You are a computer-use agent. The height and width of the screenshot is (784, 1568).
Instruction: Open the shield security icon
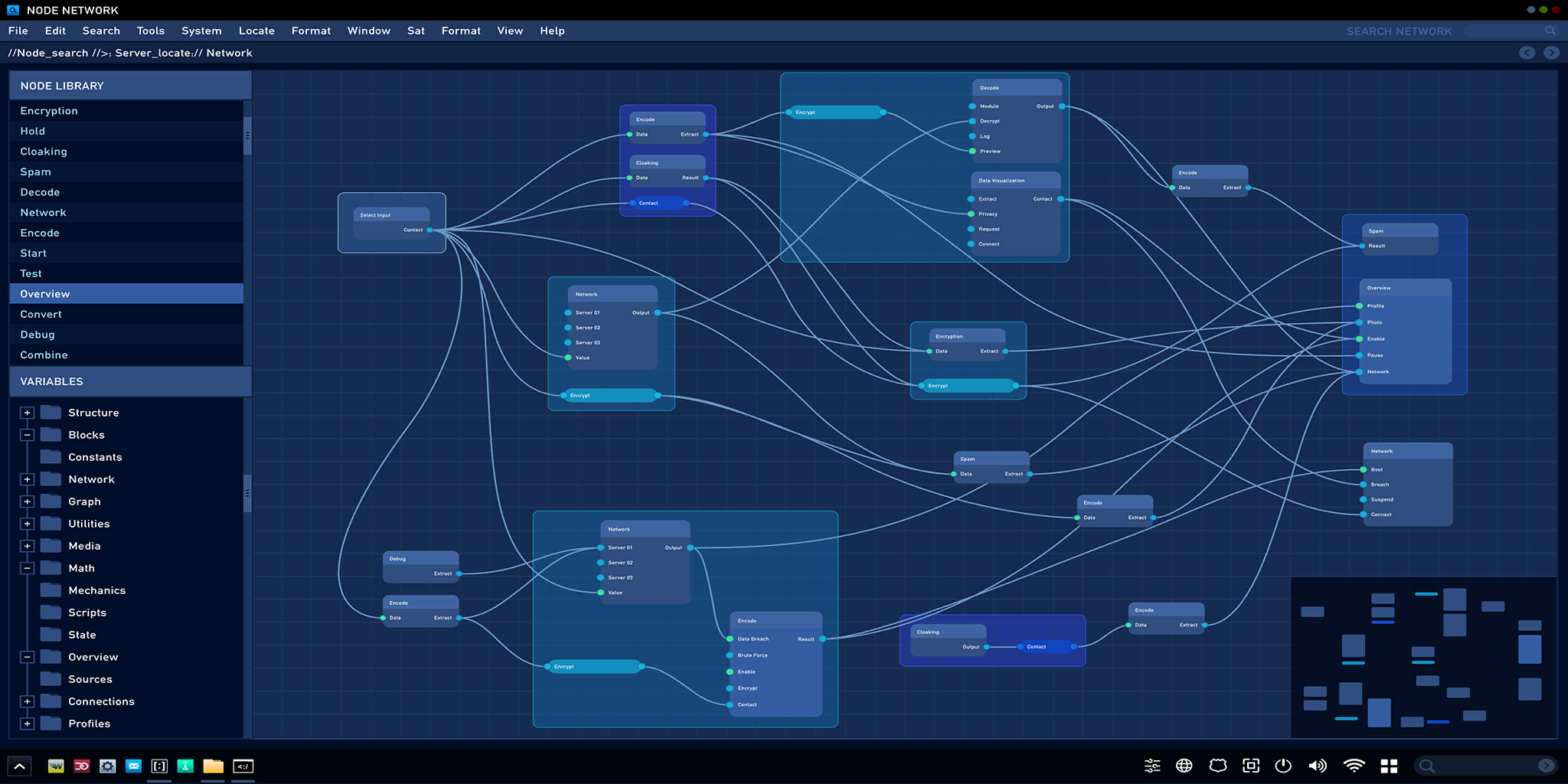coord(1218,766)
